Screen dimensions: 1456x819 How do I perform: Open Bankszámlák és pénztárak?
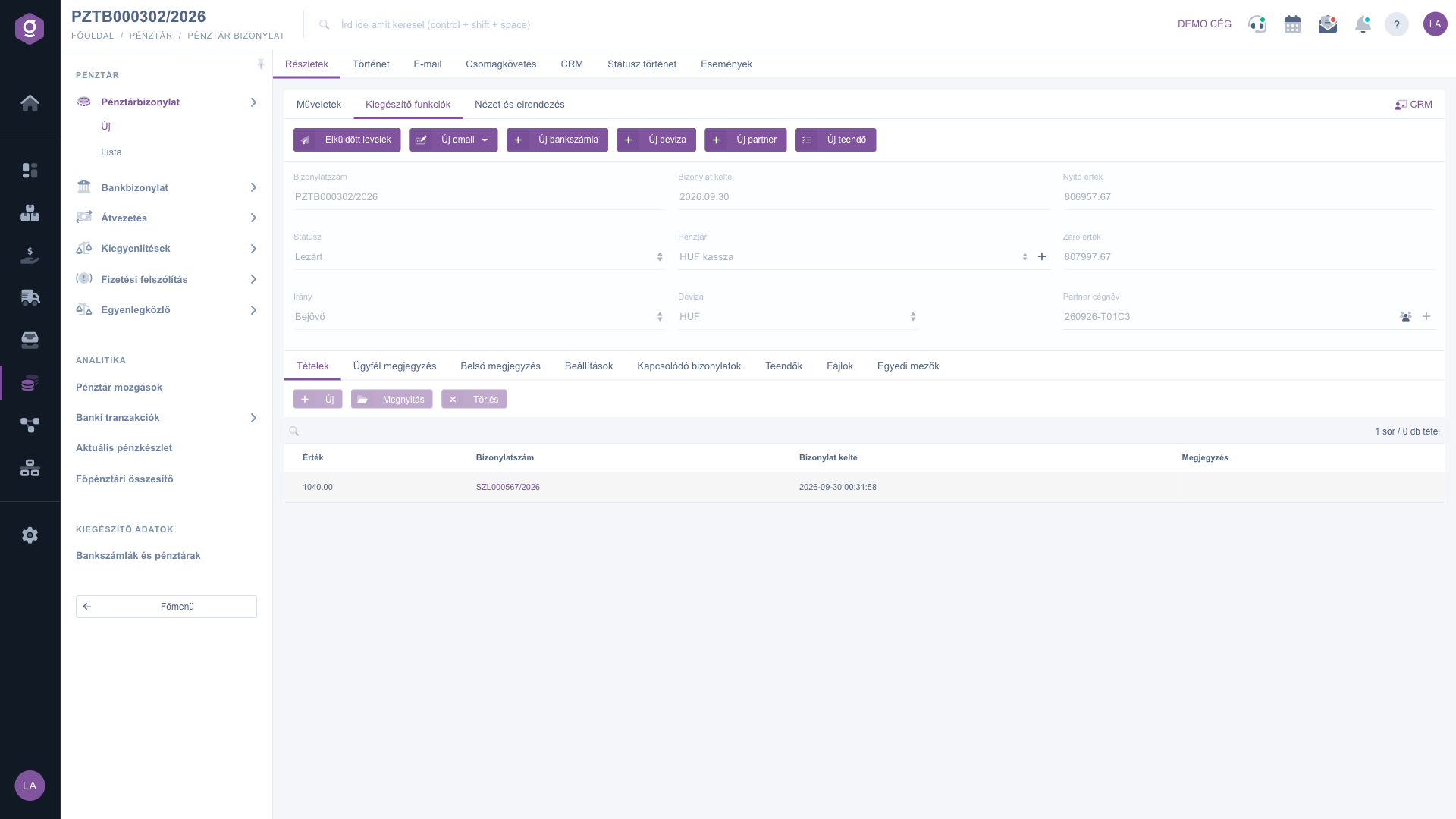tap(138, 556)
